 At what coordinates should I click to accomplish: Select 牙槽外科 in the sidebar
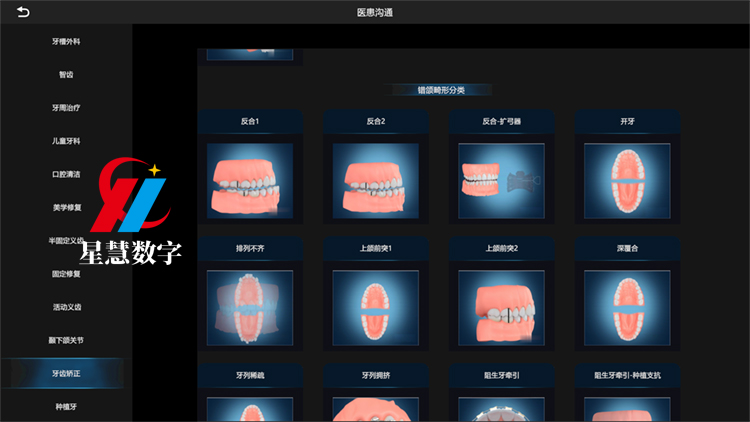pos(66,42)
